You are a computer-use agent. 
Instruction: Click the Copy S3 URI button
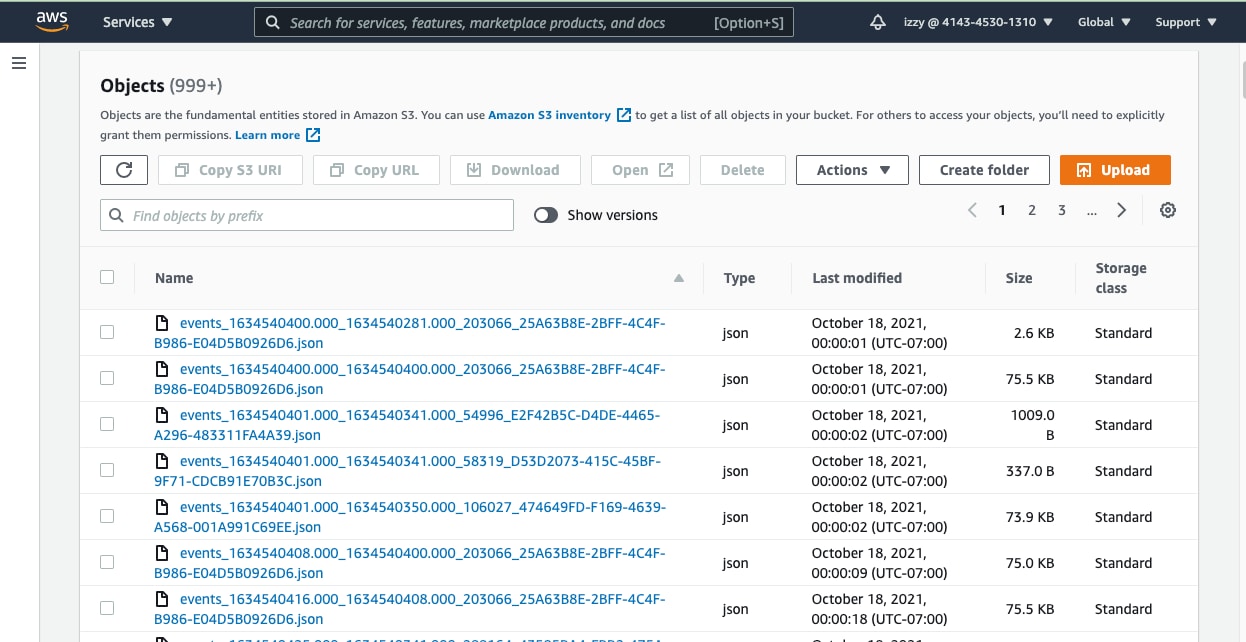(x=230, y=170)
